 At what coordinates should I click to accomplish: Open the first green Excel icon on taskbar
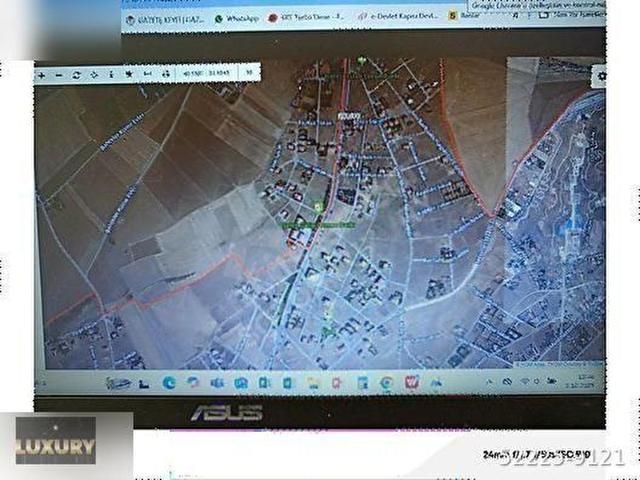pos(264,383)
